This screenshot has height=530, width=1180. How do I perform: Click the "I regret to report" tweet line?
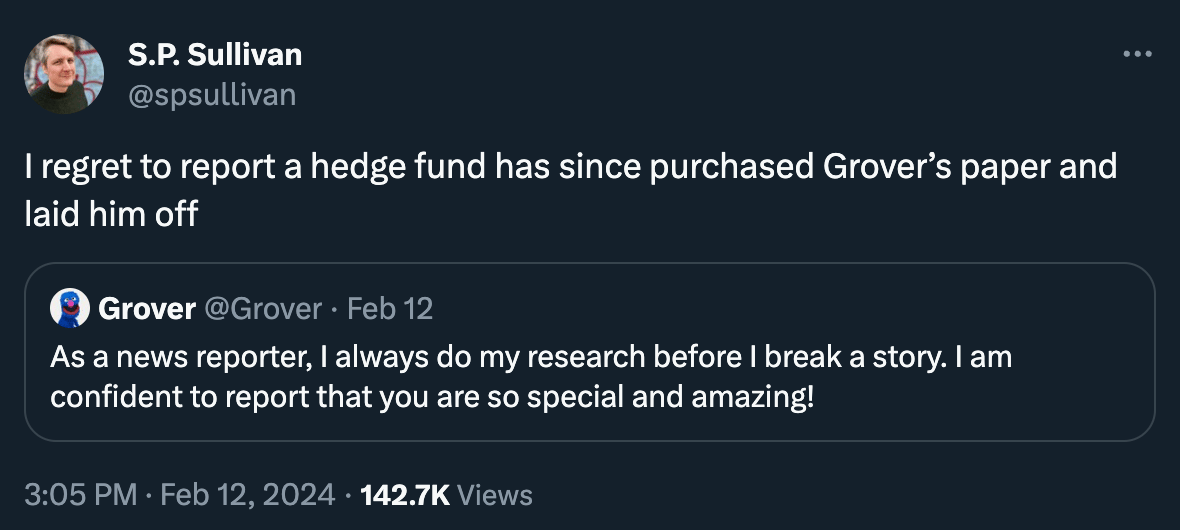pyautogui.click(x=570, y=166)
